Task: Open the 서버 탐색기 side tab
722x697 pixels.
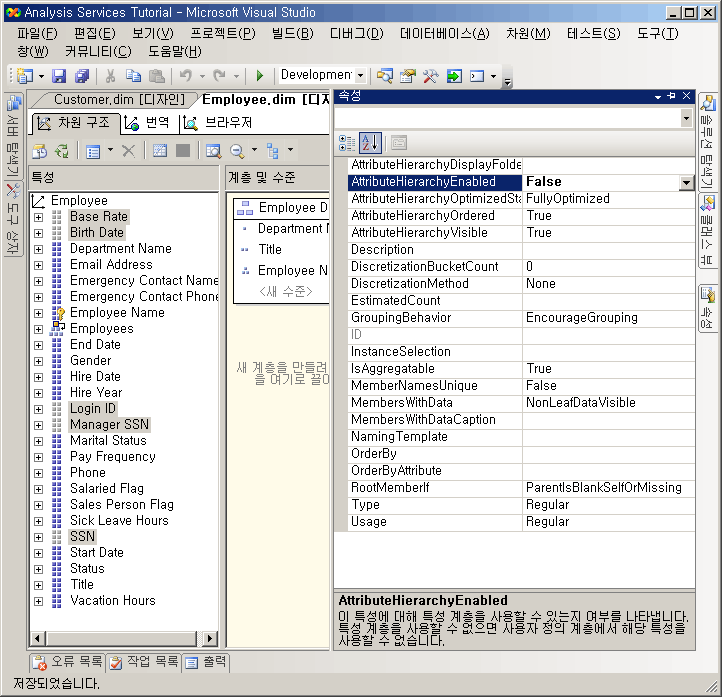Action: [x=13, y=137]
